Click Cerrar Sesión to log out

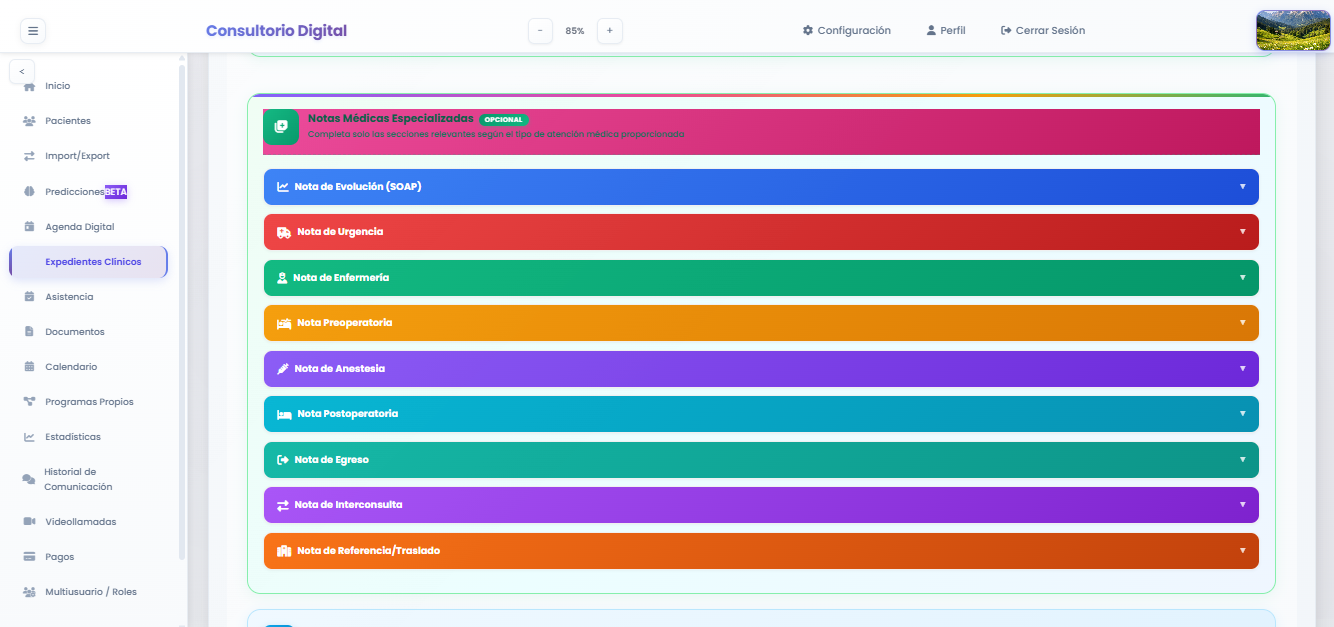tap(1043, 31)
